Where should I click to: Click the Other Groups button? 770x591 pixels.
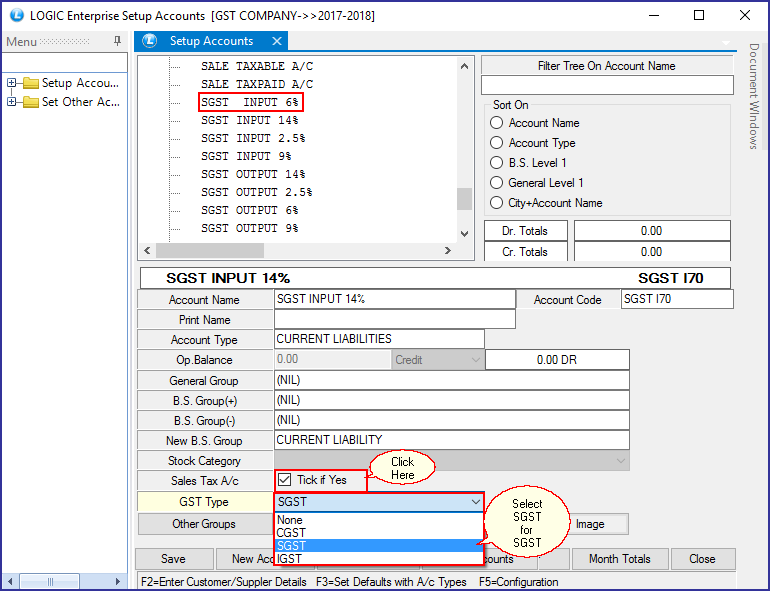point(205,524)
